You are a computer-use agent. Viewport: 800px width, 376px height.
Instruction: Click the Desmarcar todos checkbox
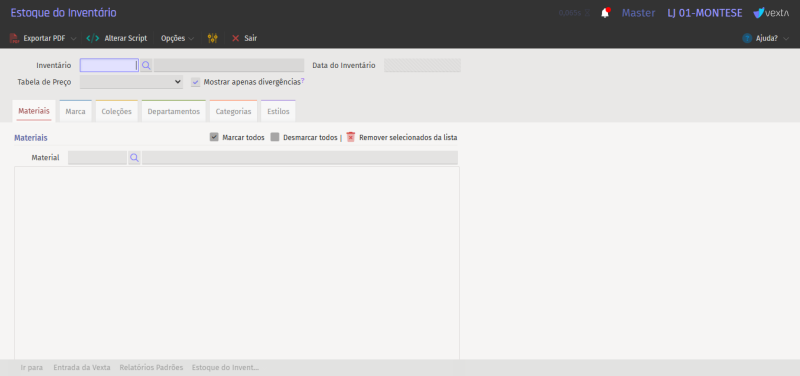click(x=275, y=137)
